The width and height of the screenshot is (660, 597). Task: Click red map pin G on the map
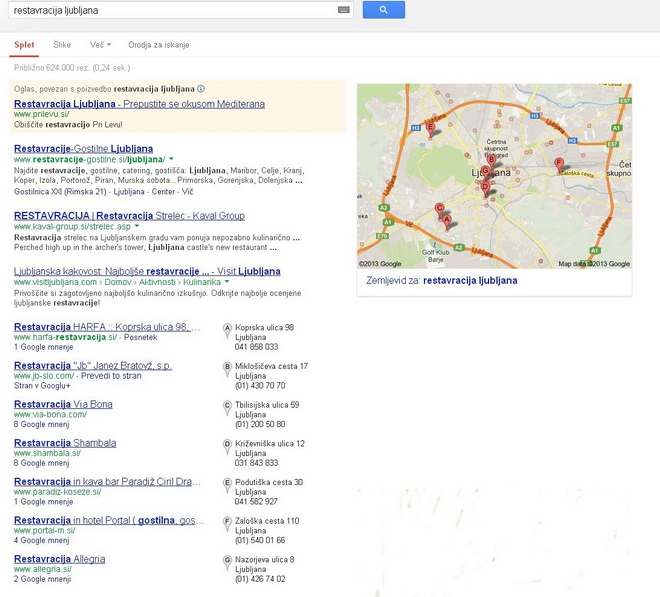pos(485,171)
